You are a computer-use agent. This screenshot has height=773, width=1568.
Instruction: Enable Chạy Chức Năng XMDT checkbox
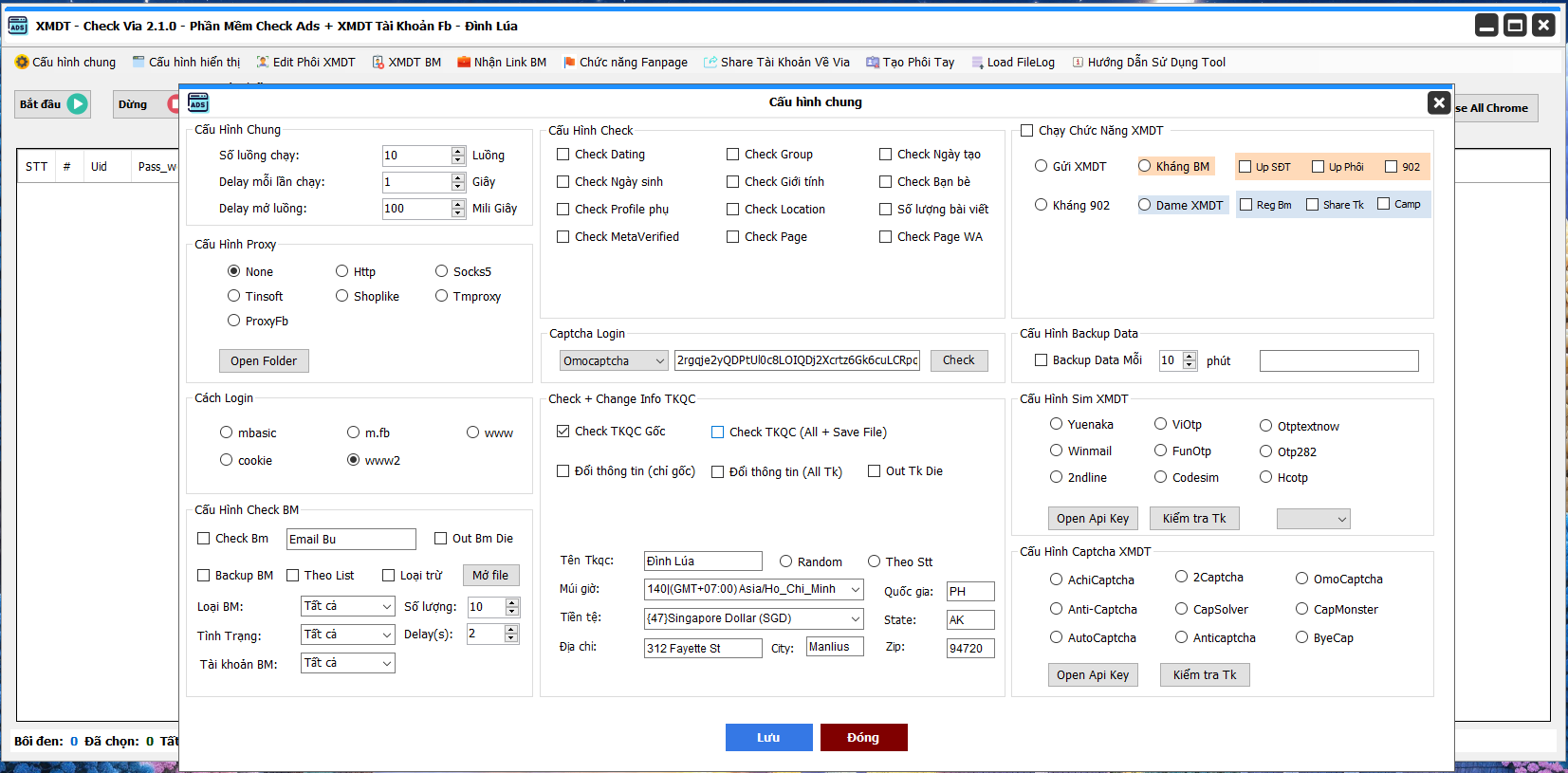[1026, 130]
